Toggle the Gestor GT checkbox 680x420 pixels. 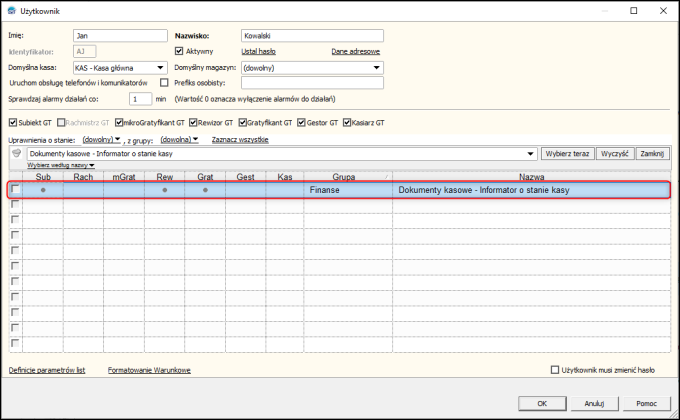tap(301, 123)
